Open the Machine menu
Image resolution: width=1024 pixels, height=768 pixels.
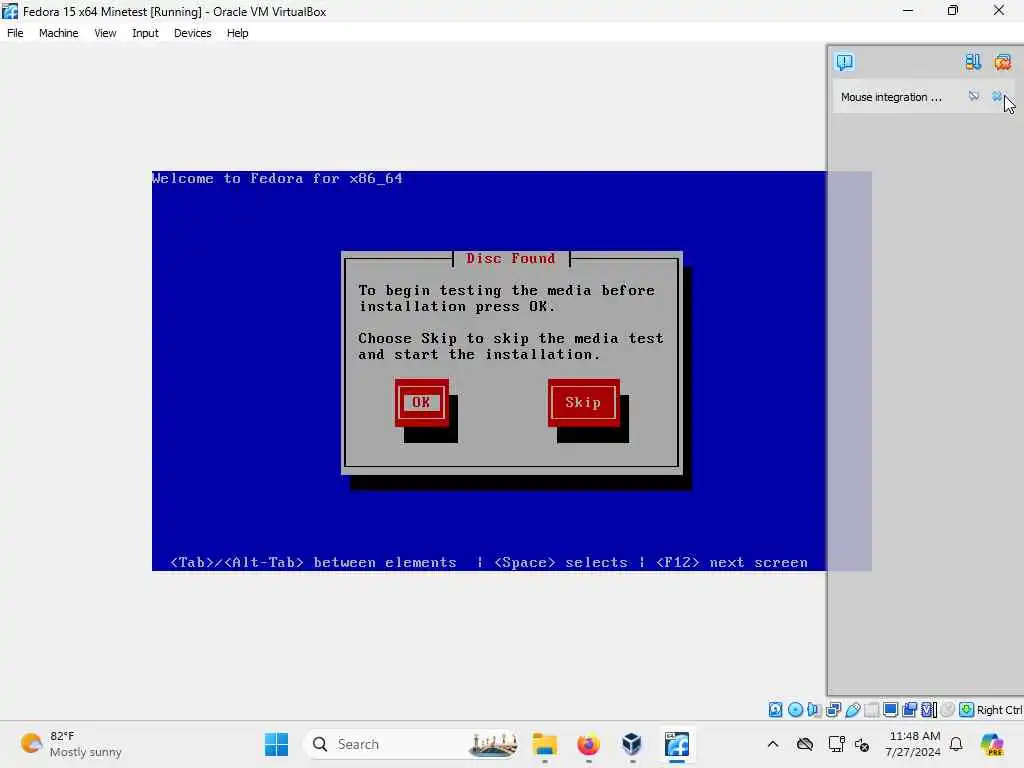(x=59, y=33)
